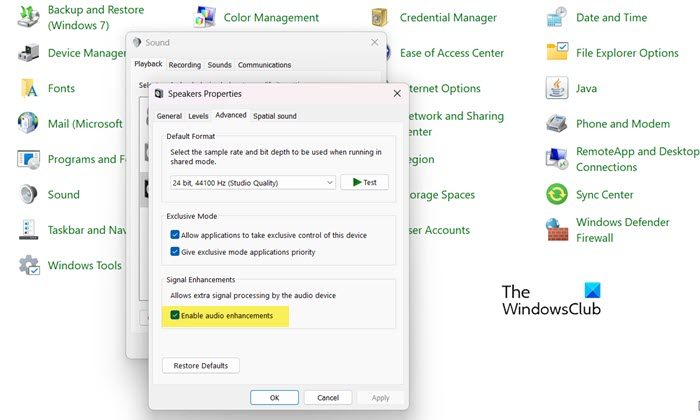Toggle Enable audio enhancements checkbox
Viewport: 700px width, 420px height.
tap(176, 315)
